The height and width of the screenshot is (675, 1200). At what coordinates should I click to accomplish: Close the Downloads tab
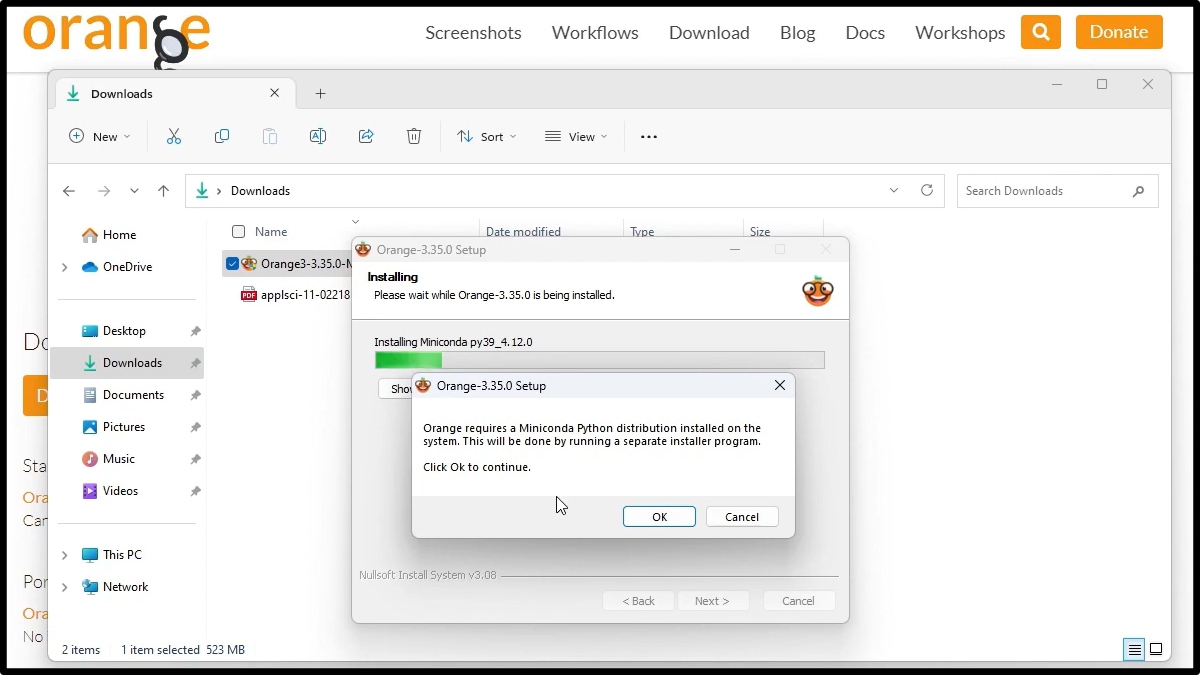tap(275, 93)
